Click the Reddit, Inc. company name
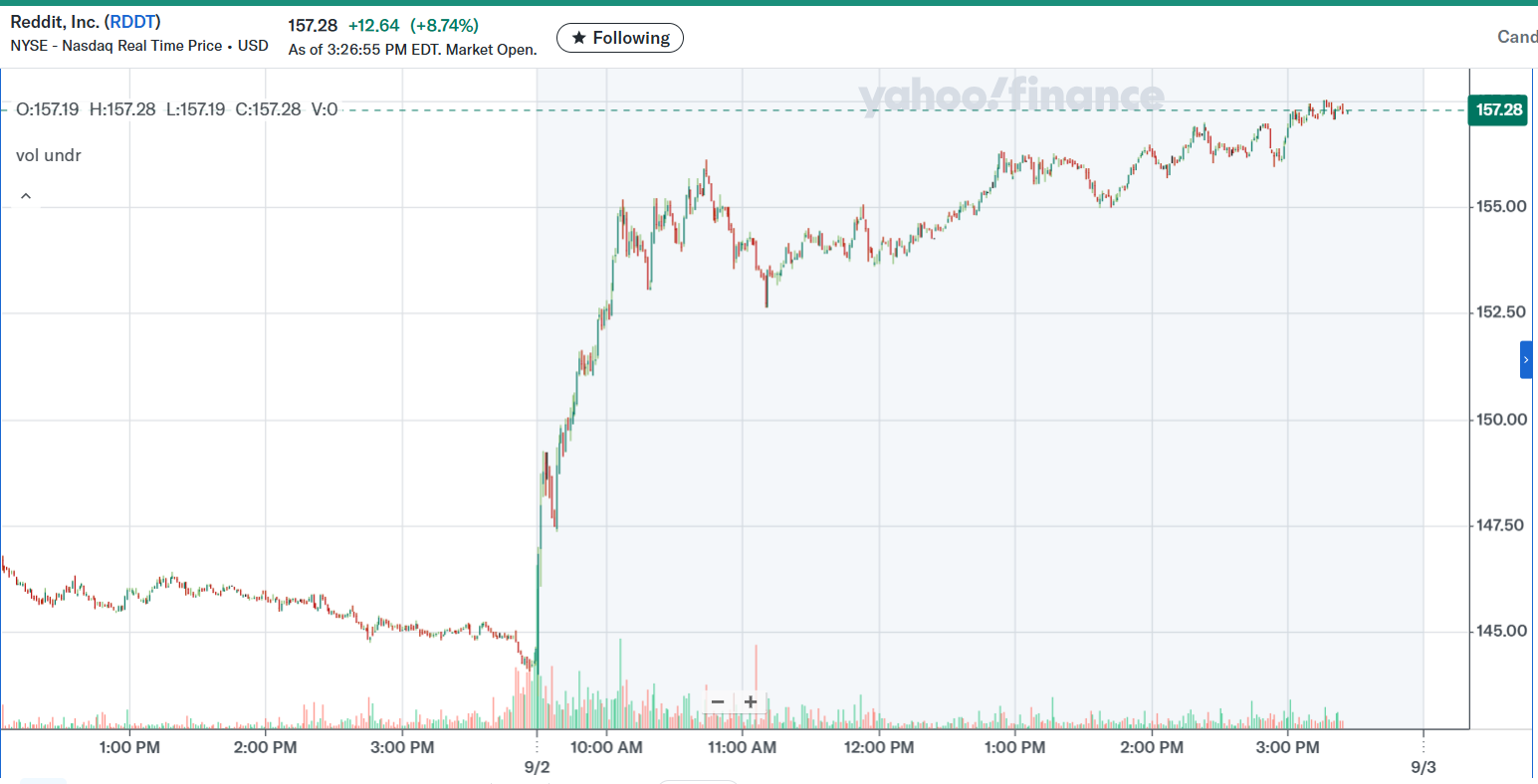 pos(55,22)
